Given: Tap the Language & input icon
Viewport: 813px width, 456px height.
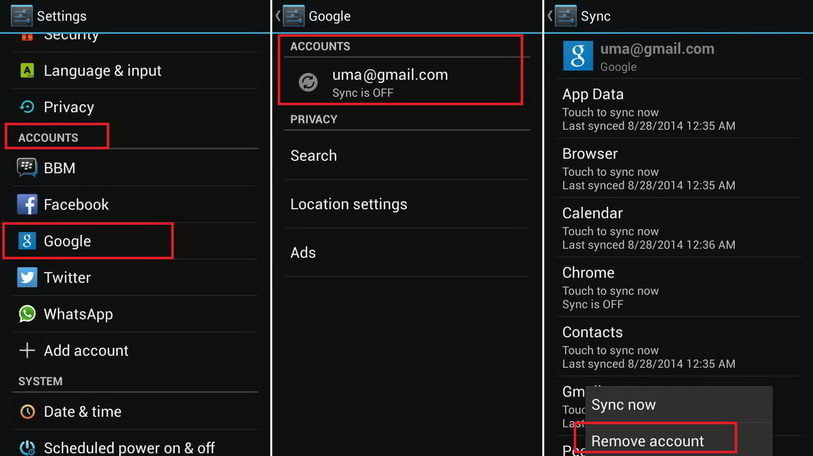Looking at the screenshot, I should tap(27, 70).
